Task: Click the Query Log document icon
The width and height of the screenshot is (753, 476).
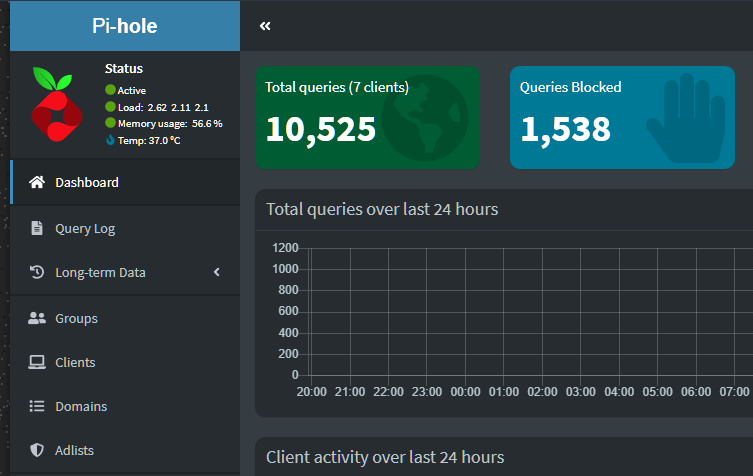Action: point(37,228)
